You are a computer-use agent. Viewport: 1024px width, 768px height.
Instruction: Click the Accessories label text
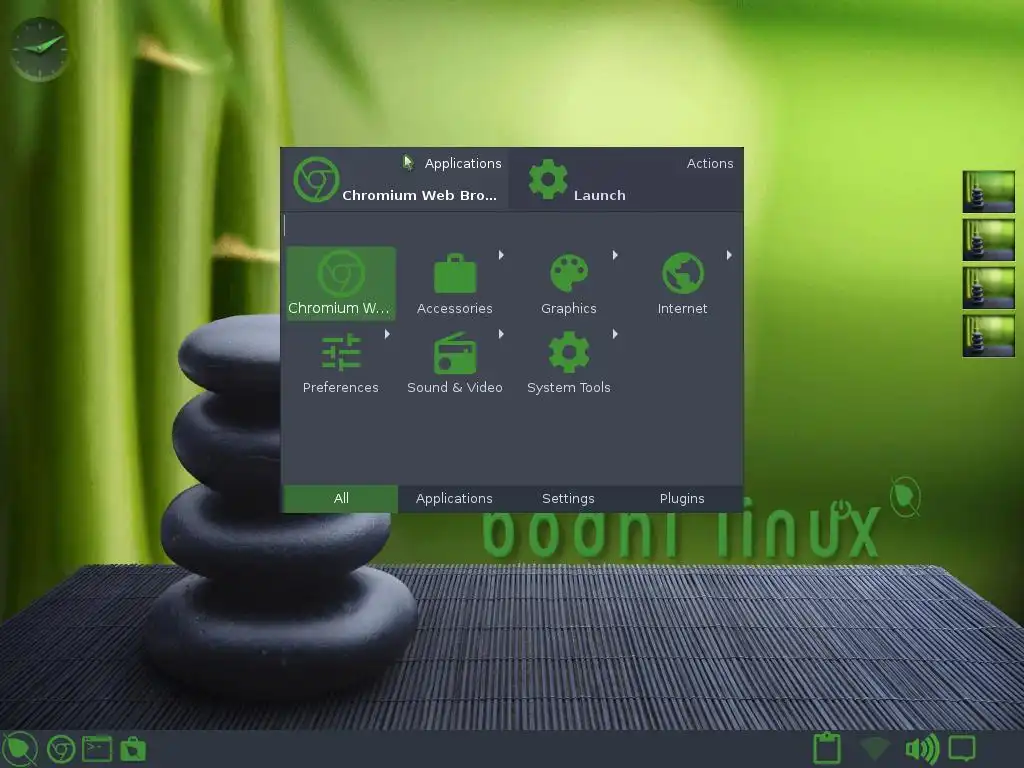coord(455,308)
